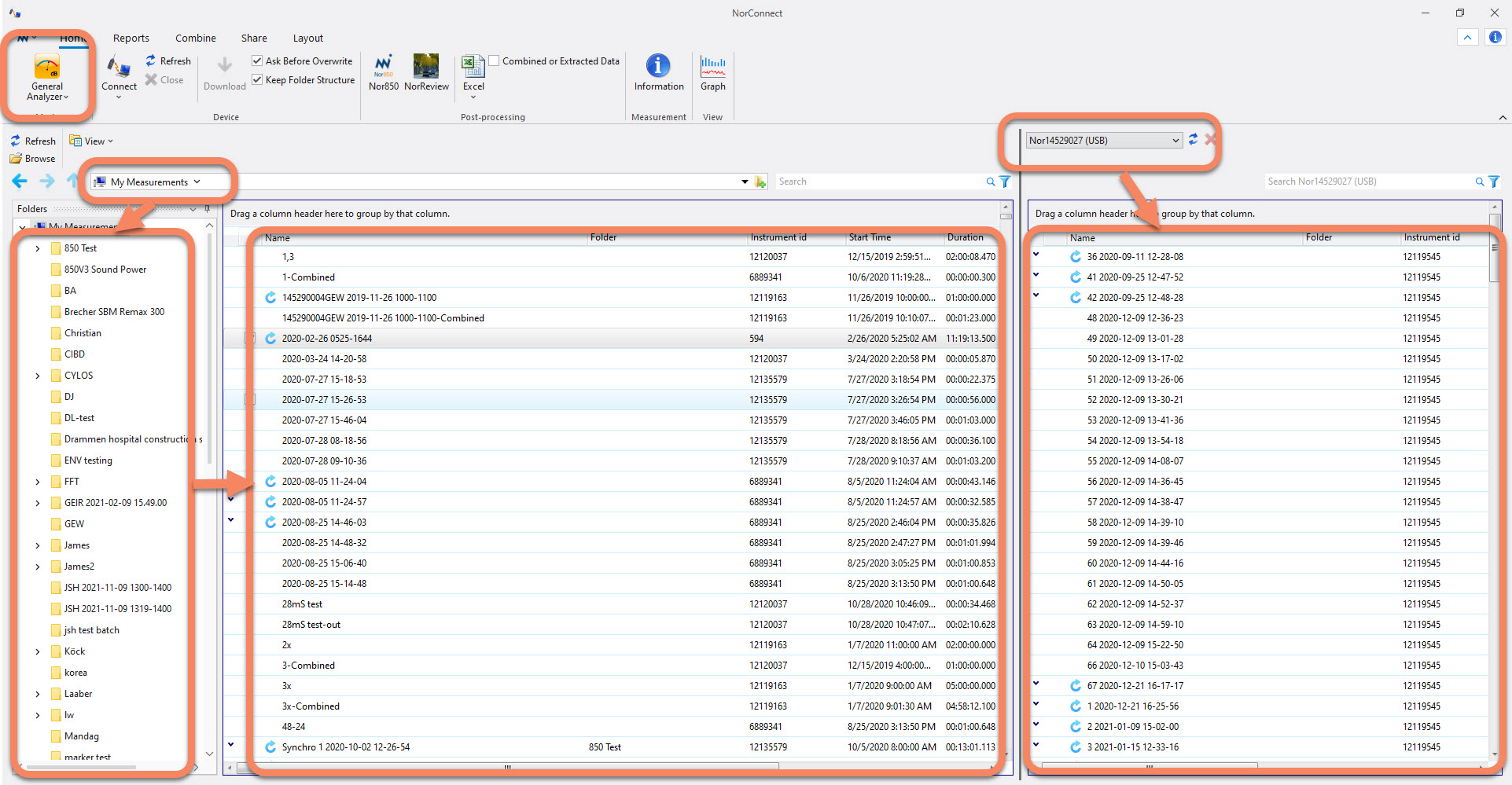Image resolution: width=1512 pixels, height=785 pixels.
Task: Switch to the Reports tab
Action: (131, 38)
